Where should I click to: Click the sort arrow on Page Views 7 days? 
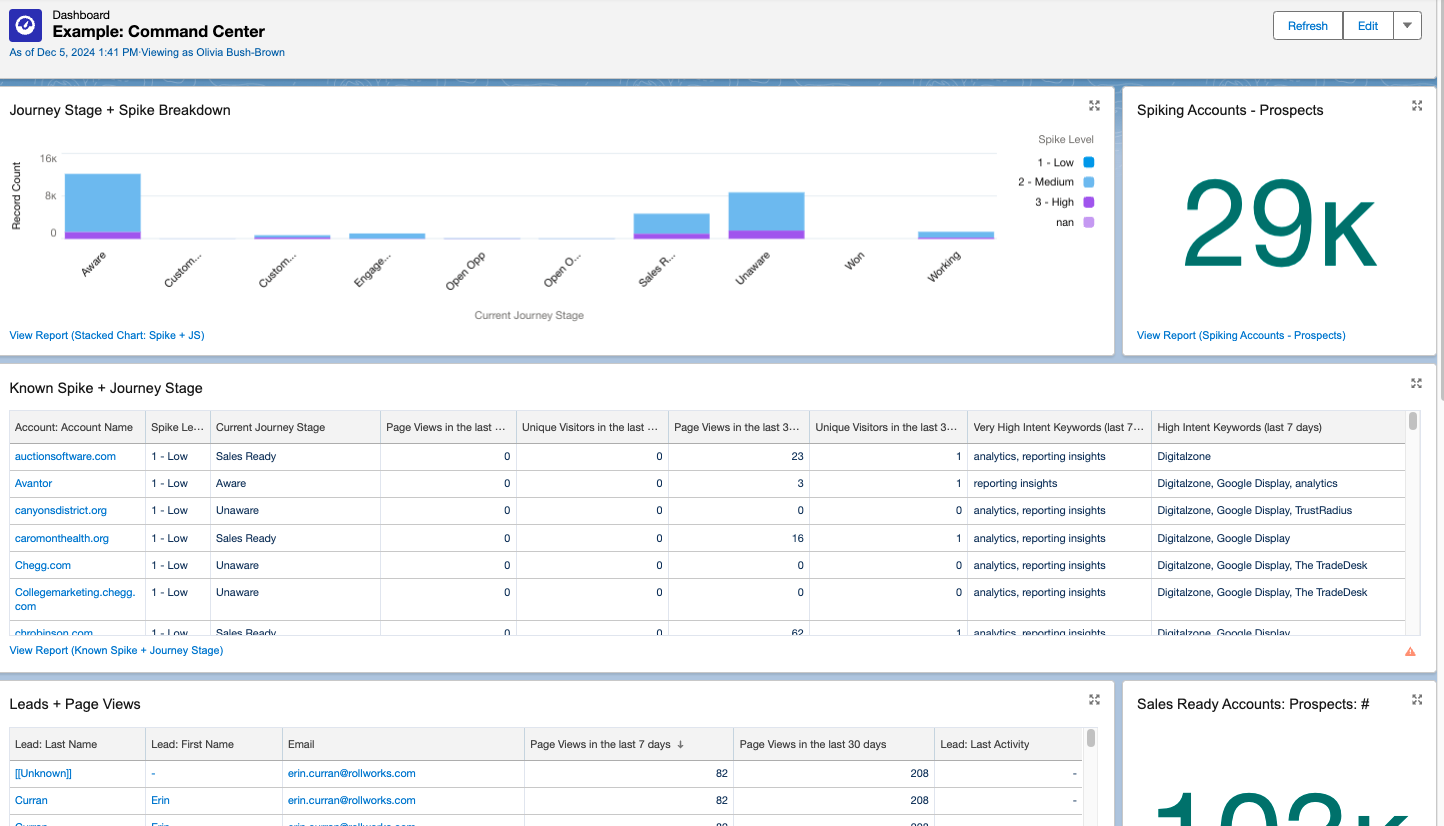pos(681,744)
